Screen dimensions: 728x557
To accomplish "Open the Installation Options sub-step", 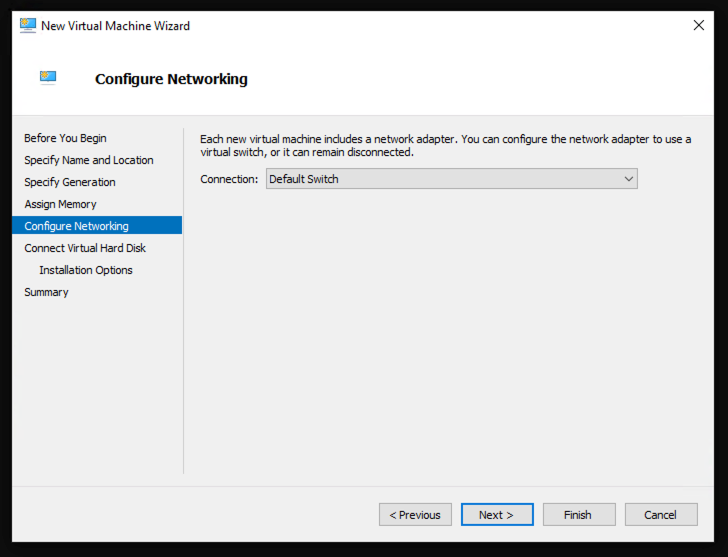I will coord(86,270).
